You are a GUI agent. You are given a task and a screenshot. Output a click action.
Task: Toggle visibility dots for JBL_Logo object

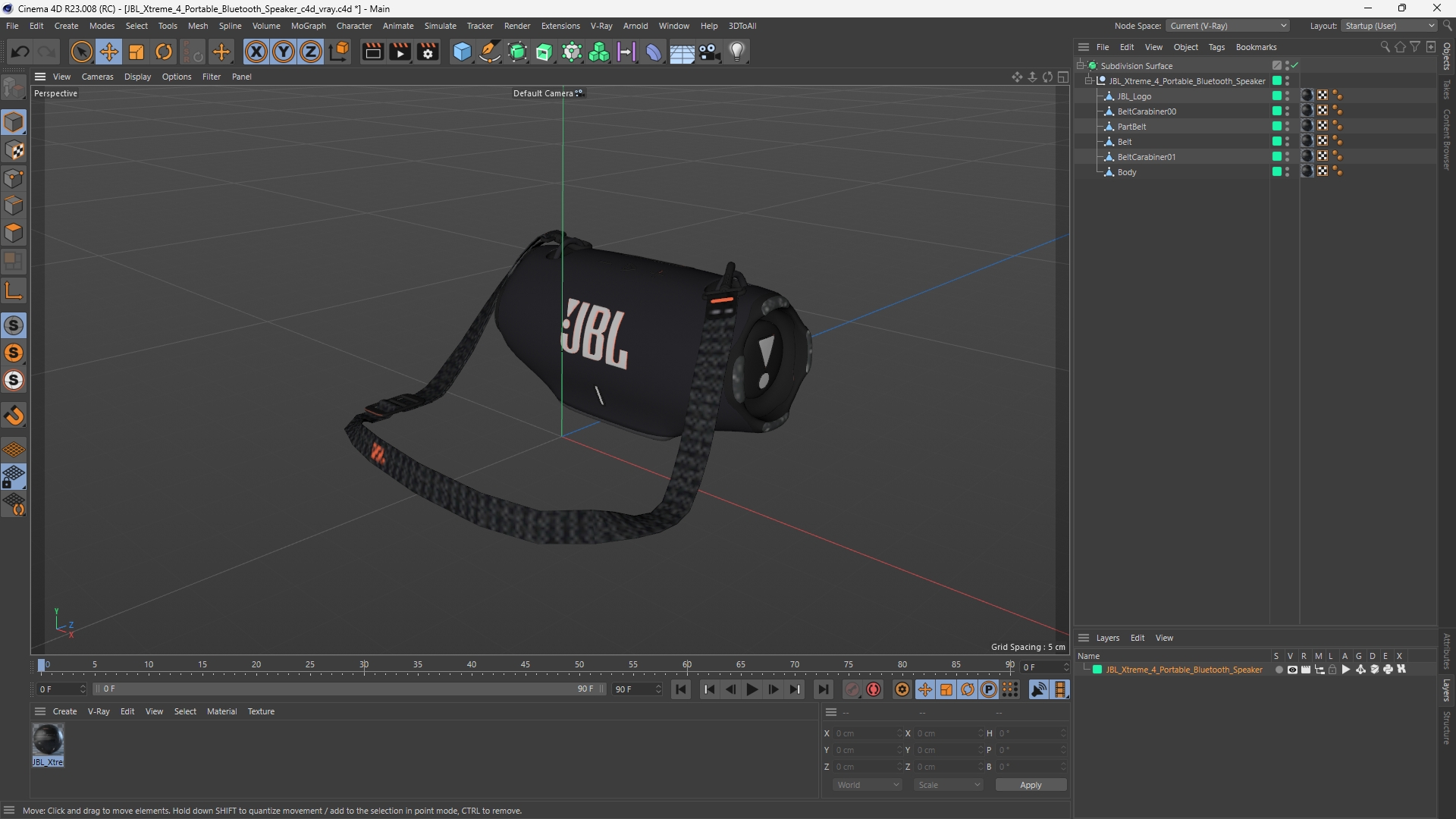[x=1288, y=96]
